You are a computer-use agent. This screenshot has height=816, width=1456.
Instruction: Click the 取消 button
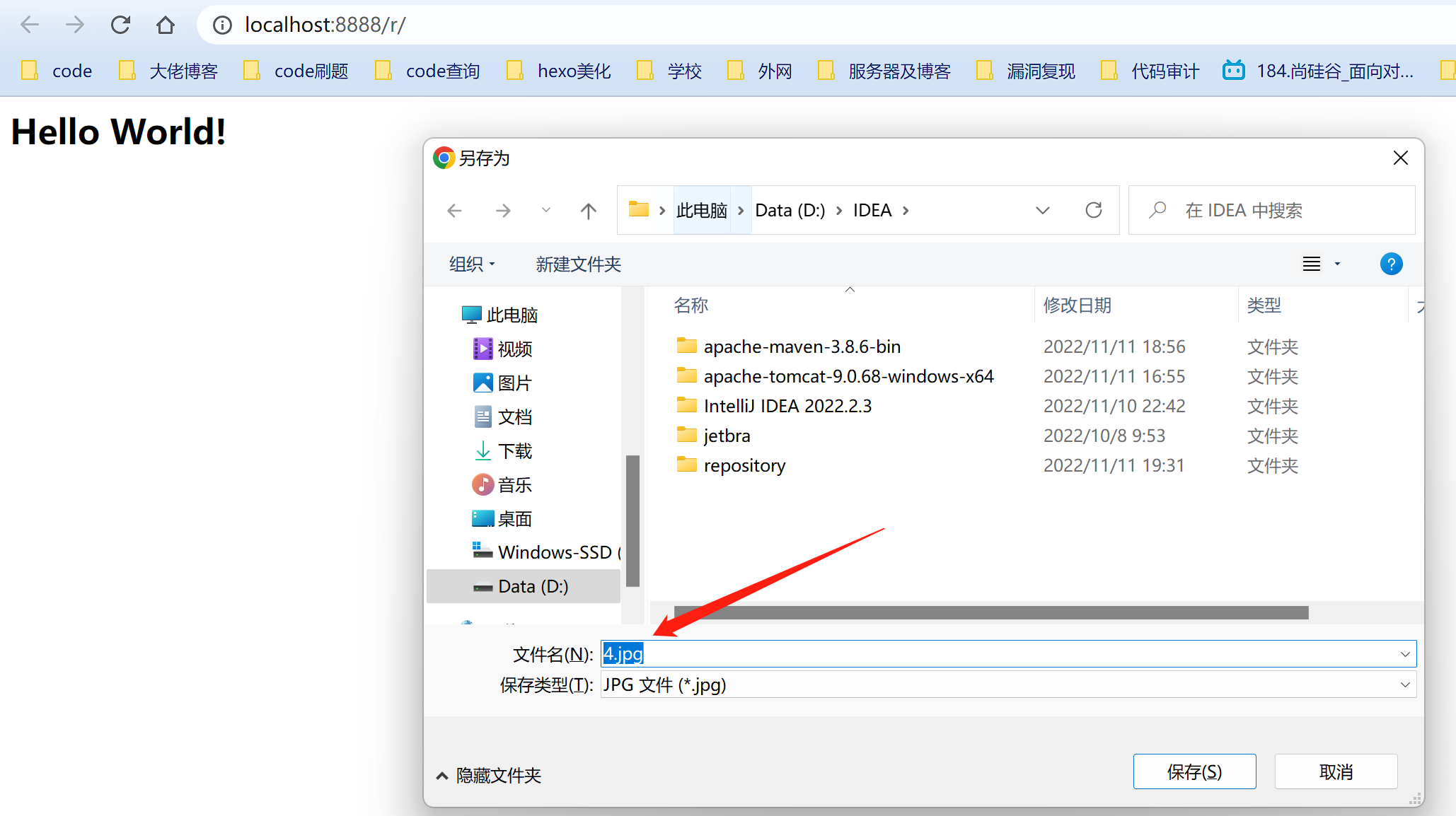coord(1336,771)
